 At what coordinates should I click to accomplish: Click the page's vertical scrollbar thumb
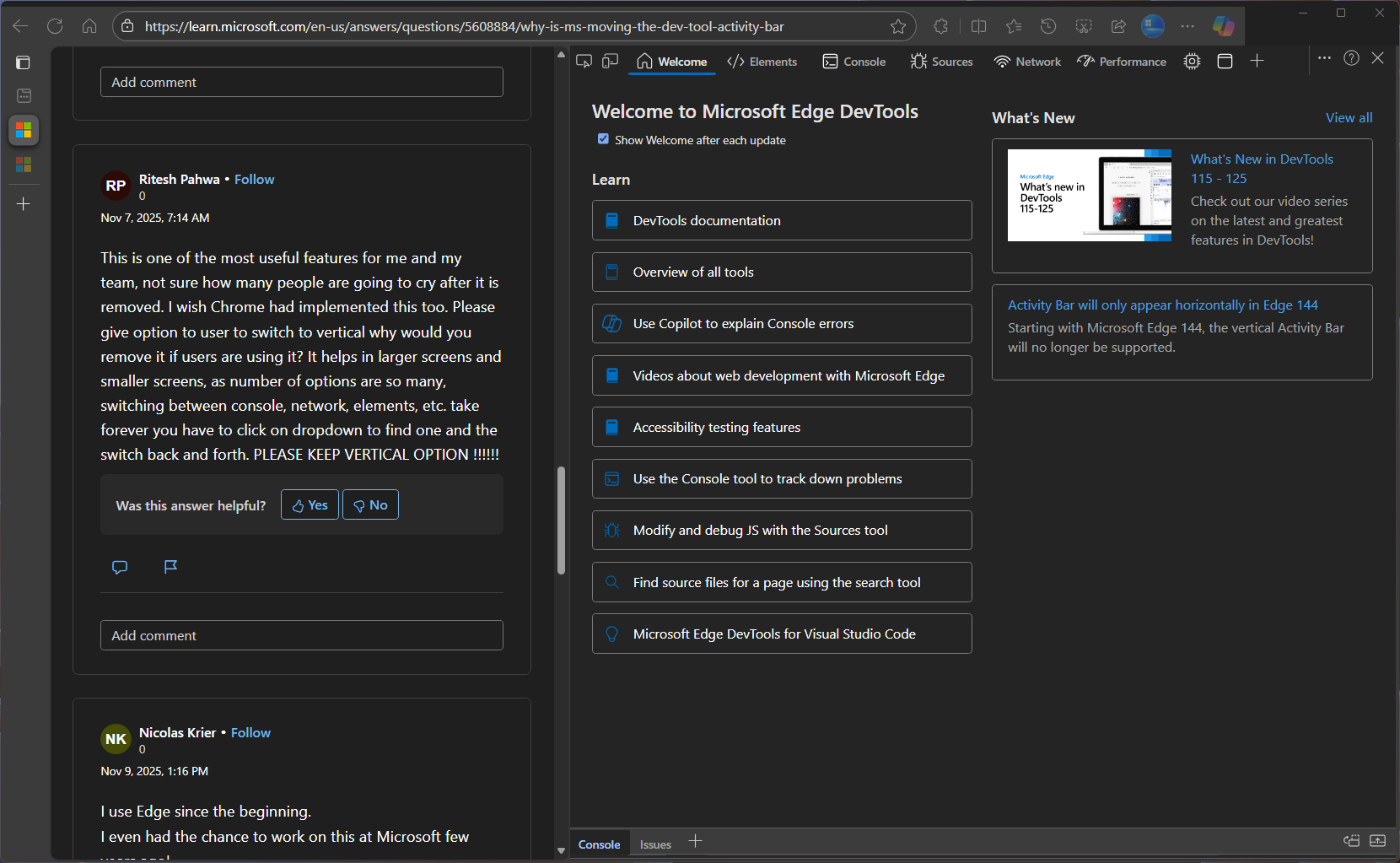[x=561, y=520]
